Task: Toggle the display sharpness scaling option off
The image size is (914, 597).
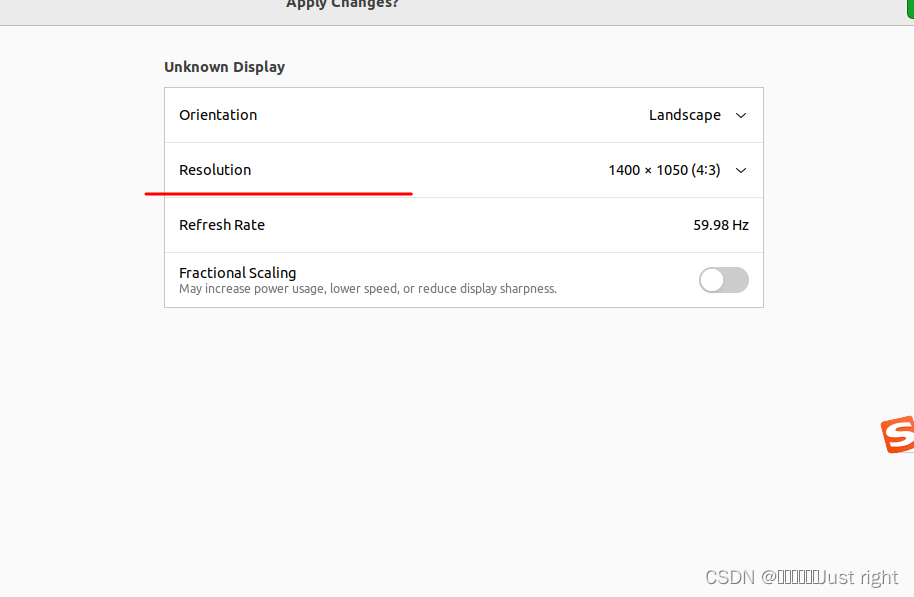Action: pyautogui.click(x=723, y=280)
